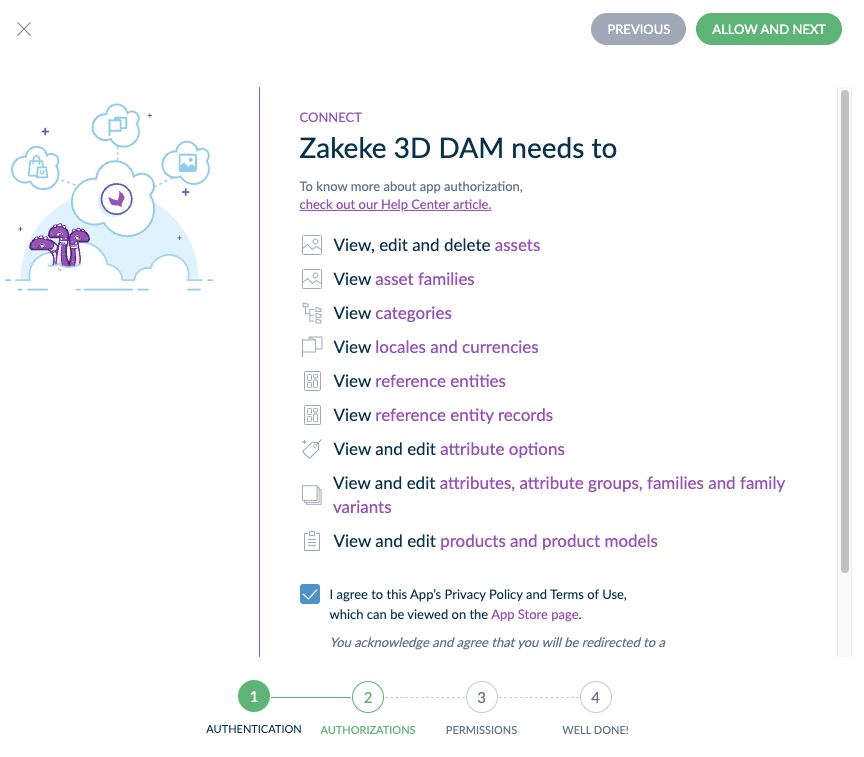Go back with Previous button
Screen dimensions: 864x757
(638, 29)
